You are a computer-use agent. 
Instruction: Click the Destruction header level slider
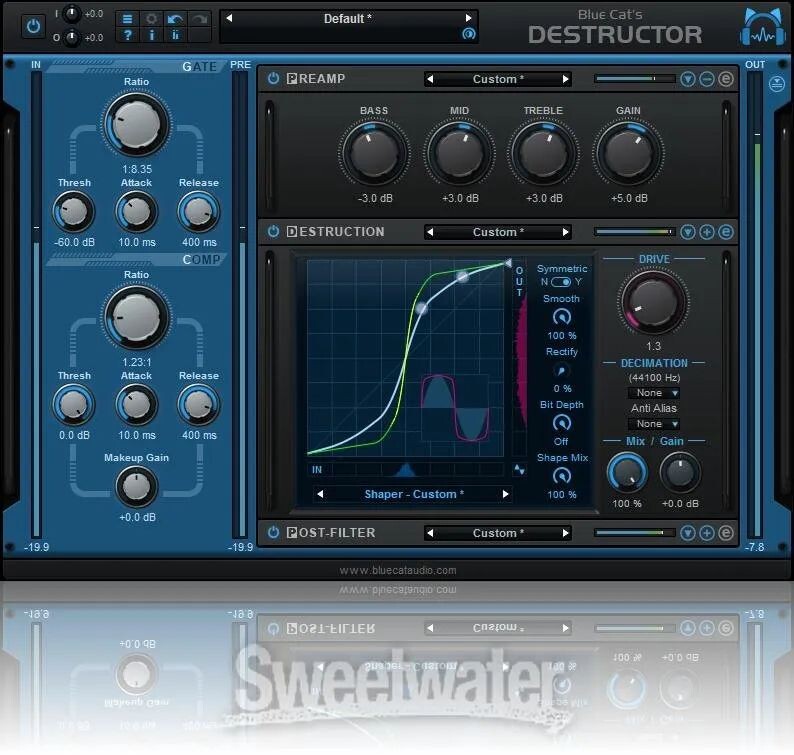(635, 232)
